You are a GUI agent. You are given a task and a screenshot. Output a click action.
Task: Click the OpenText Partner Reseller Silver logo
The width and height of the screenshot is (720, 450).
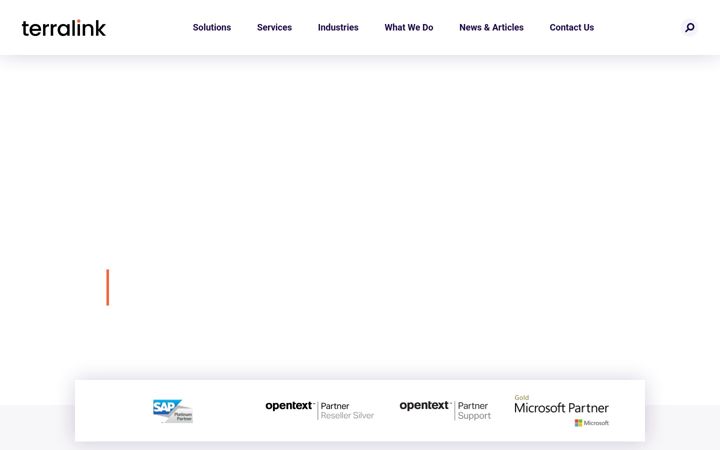(320, 411)
